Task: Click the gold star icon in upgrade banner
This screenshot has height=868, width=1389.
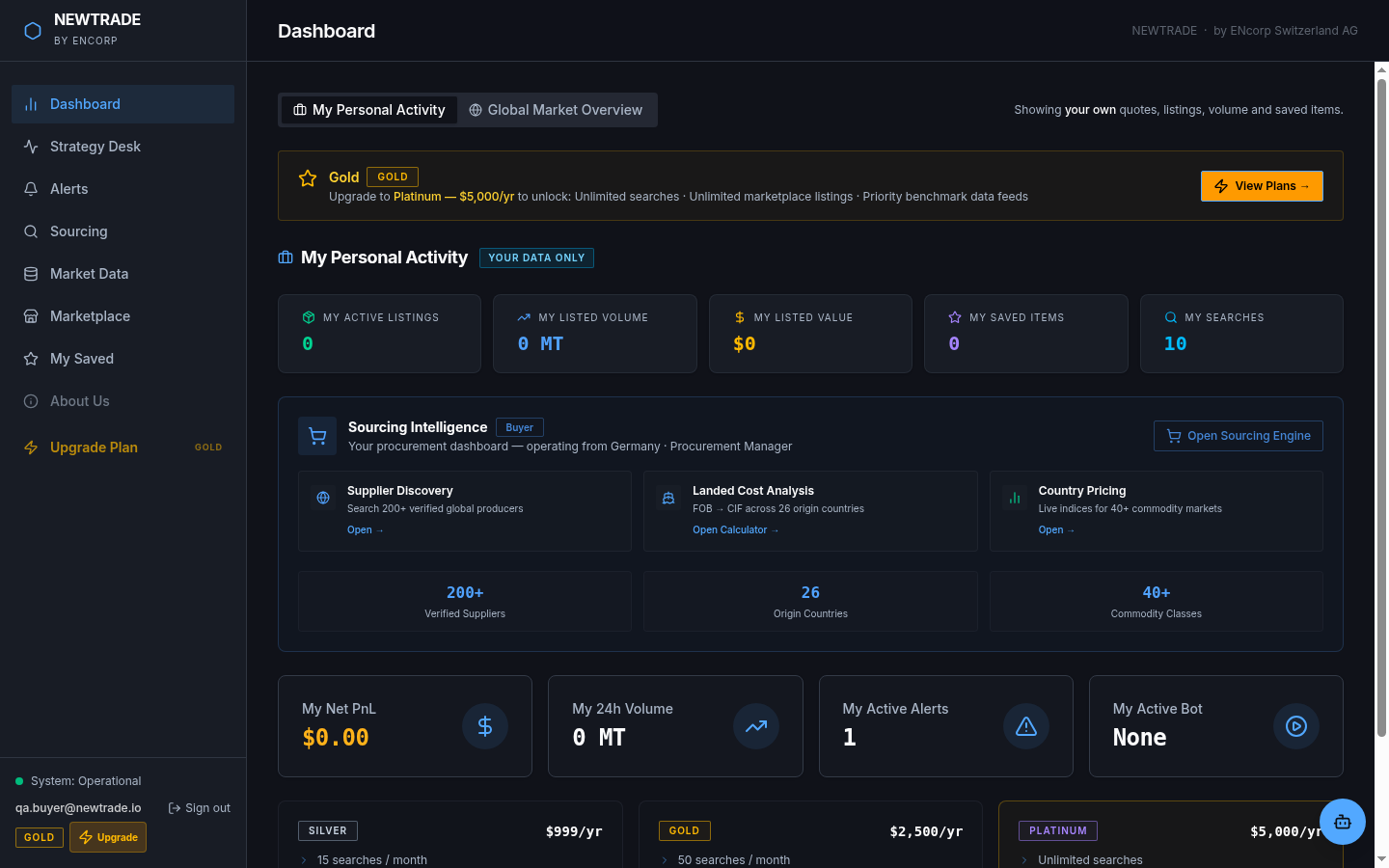Action: [x=308, y=178]
